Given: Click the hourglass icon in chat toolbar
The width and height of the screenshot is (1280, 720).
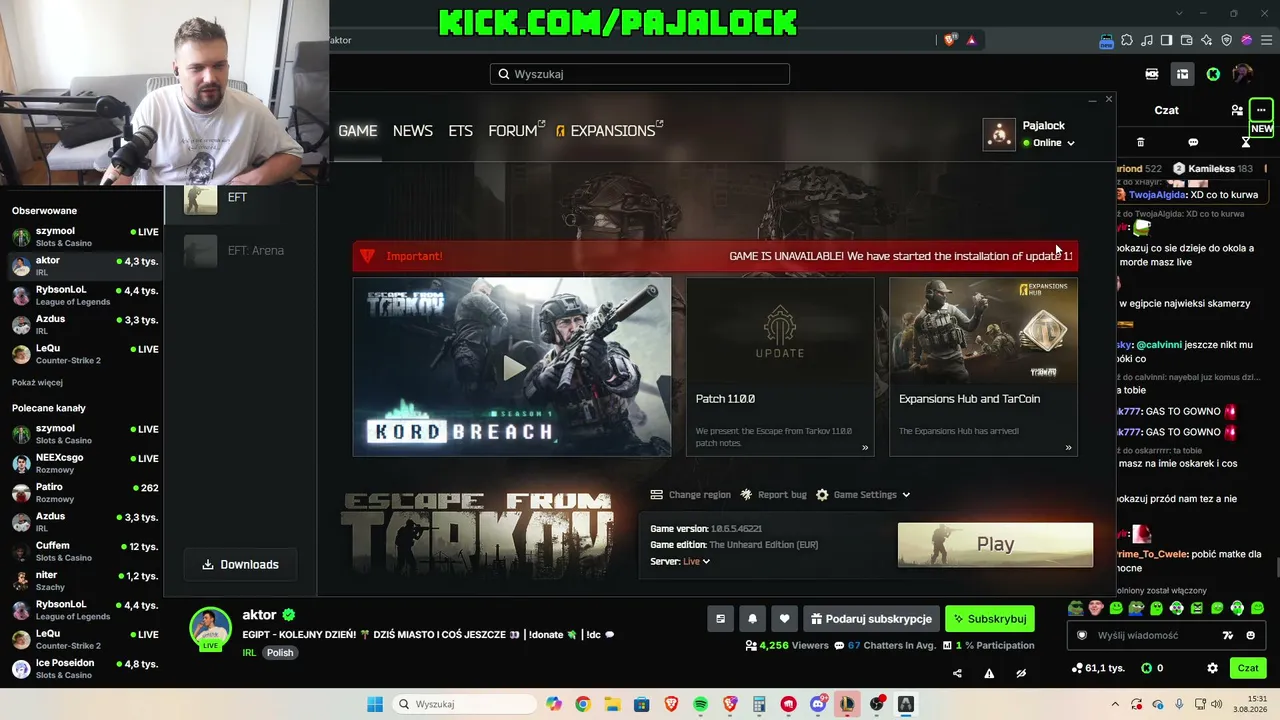Looking at the screenshot, I should point(1246,142).
